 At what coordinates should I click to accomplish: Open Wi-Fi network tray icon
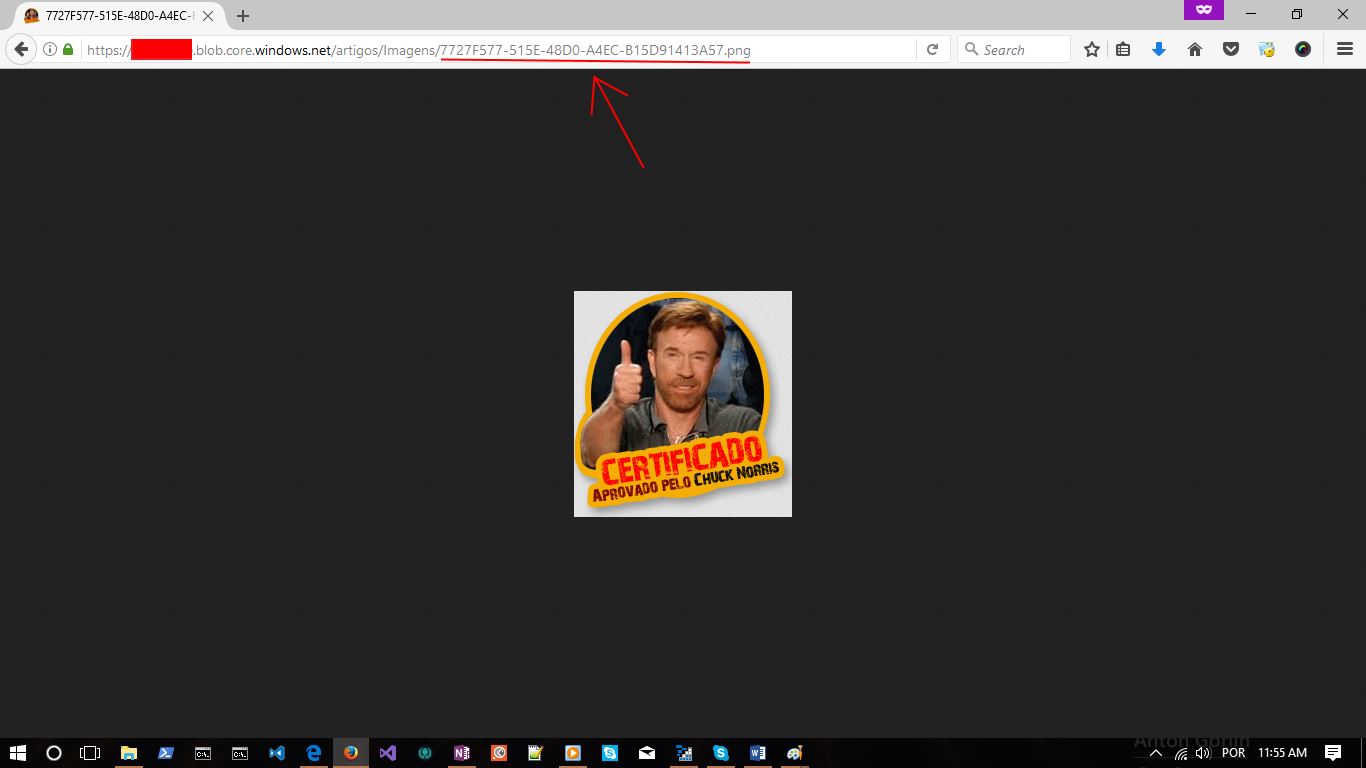[x=1181, y=753]
